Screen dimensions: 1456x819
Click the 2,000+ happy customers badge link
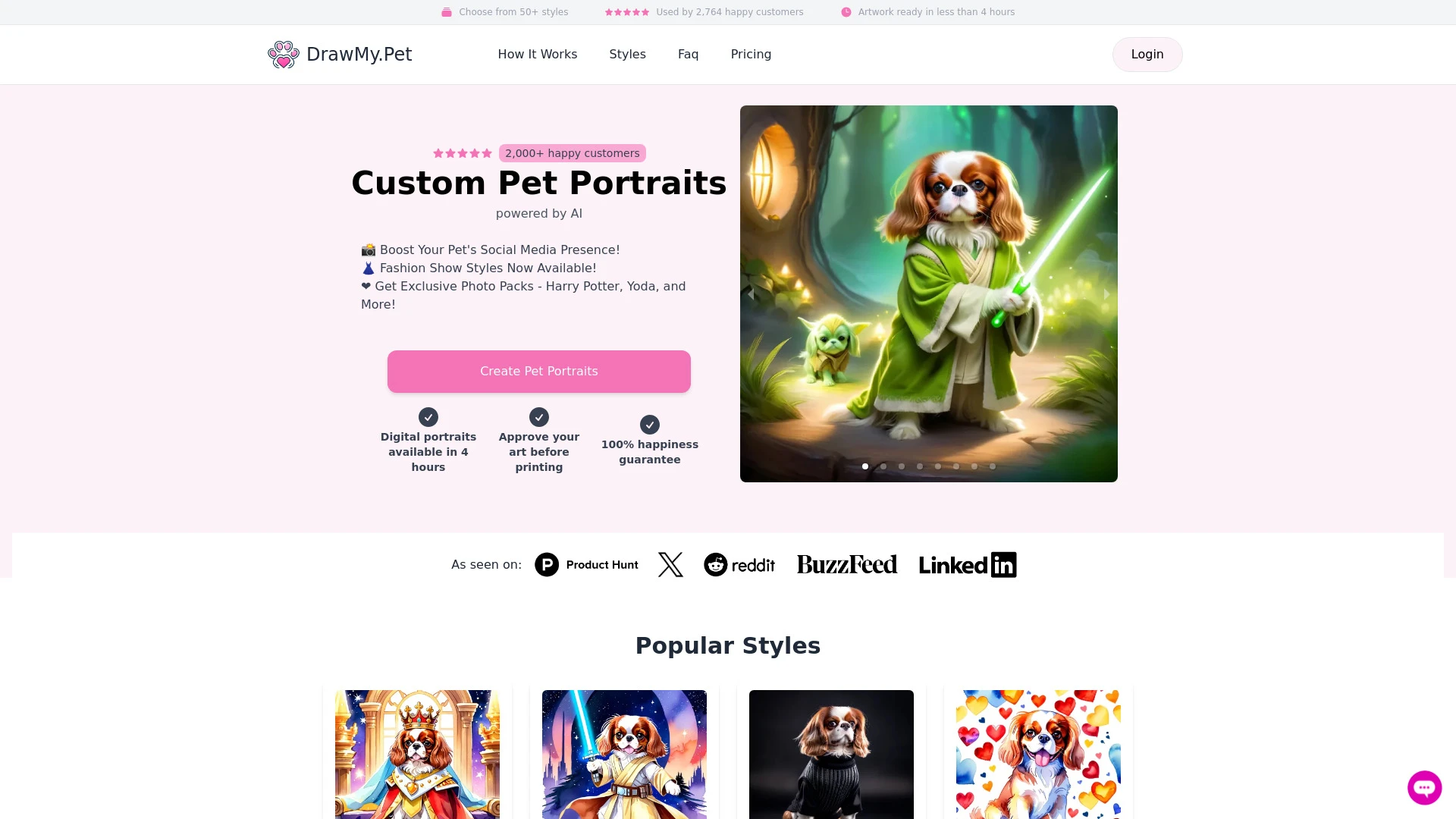pos(571,153)
